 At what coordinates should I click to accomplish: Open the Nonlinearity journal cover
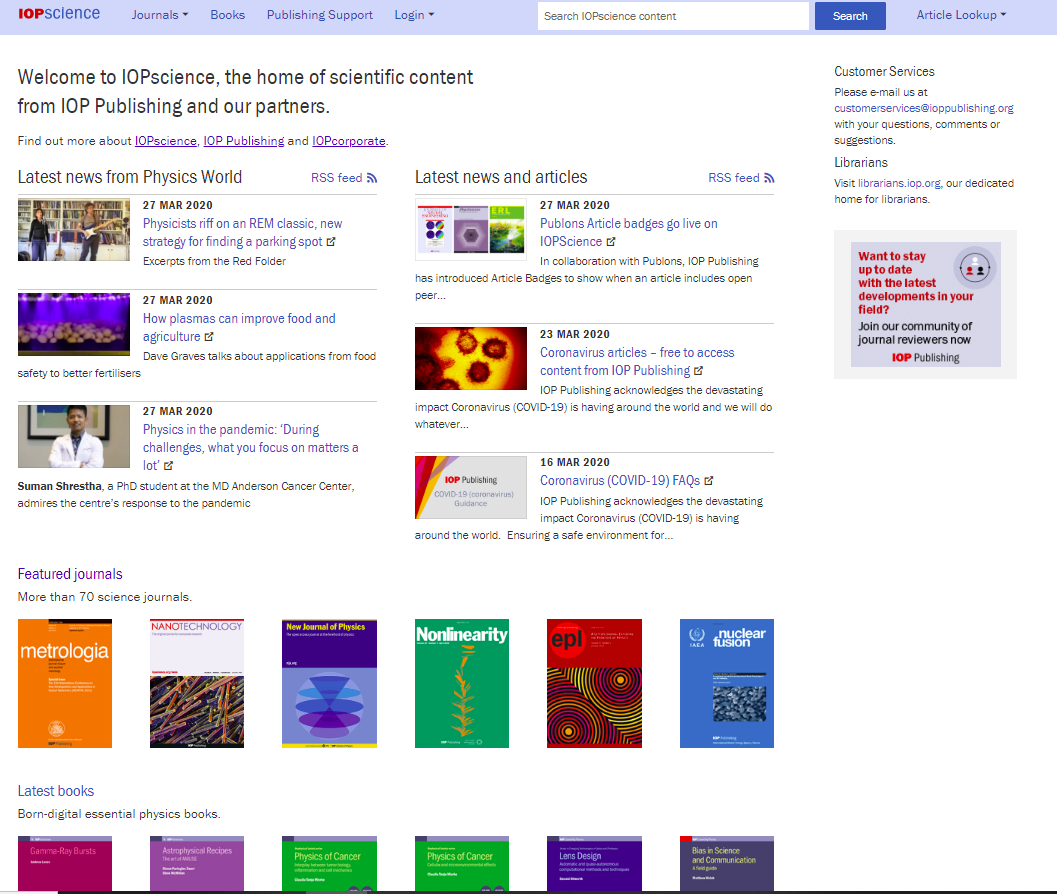tap(462, 684)
